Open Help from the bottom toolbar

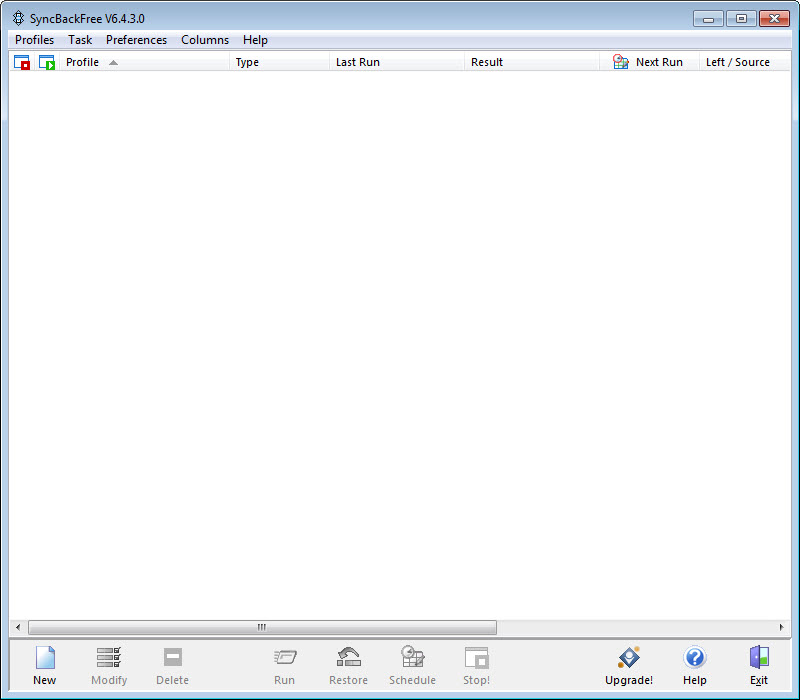point(695,658)
